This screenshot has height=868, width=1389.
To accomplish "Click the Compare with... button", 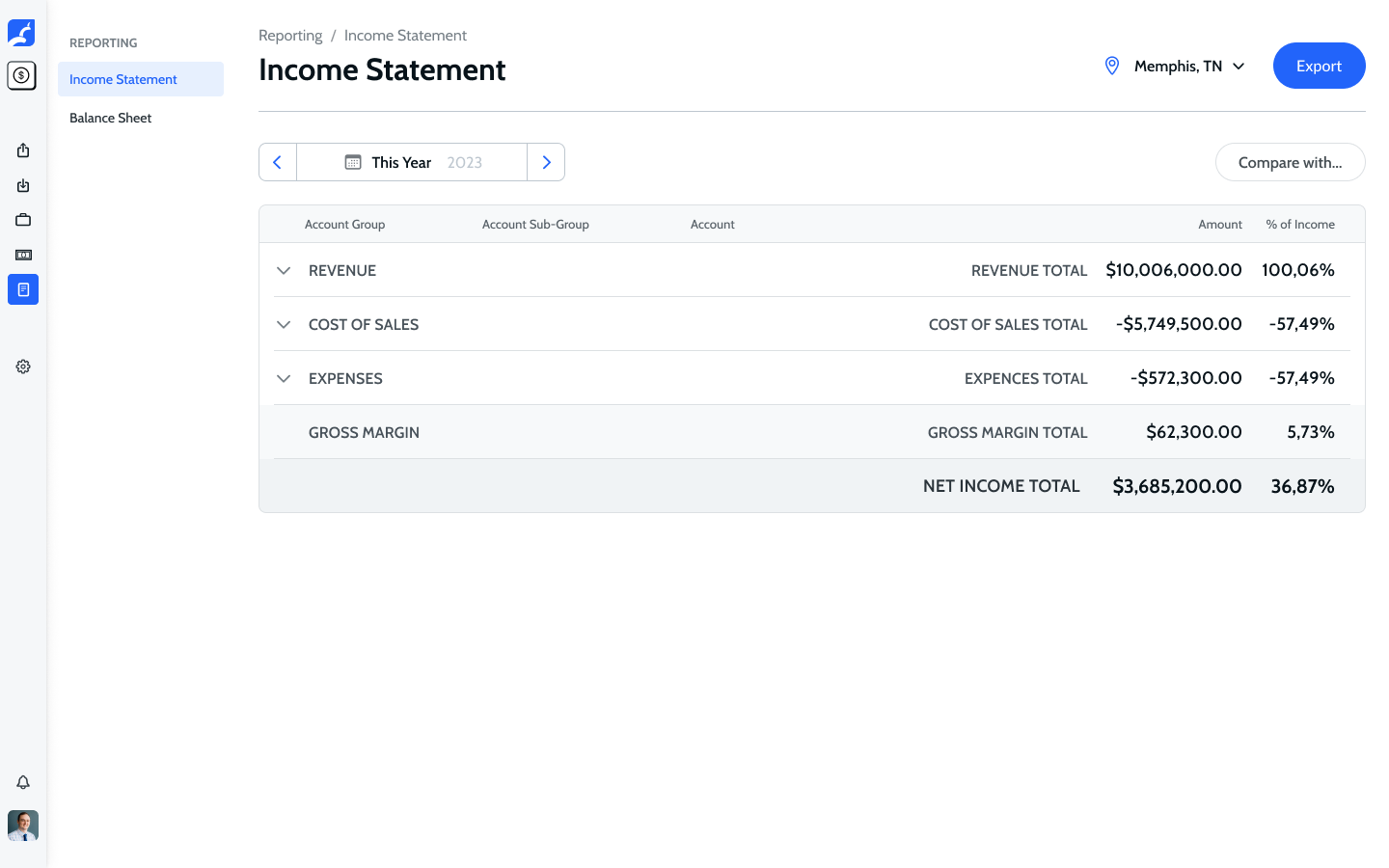I will point(1290,162).
